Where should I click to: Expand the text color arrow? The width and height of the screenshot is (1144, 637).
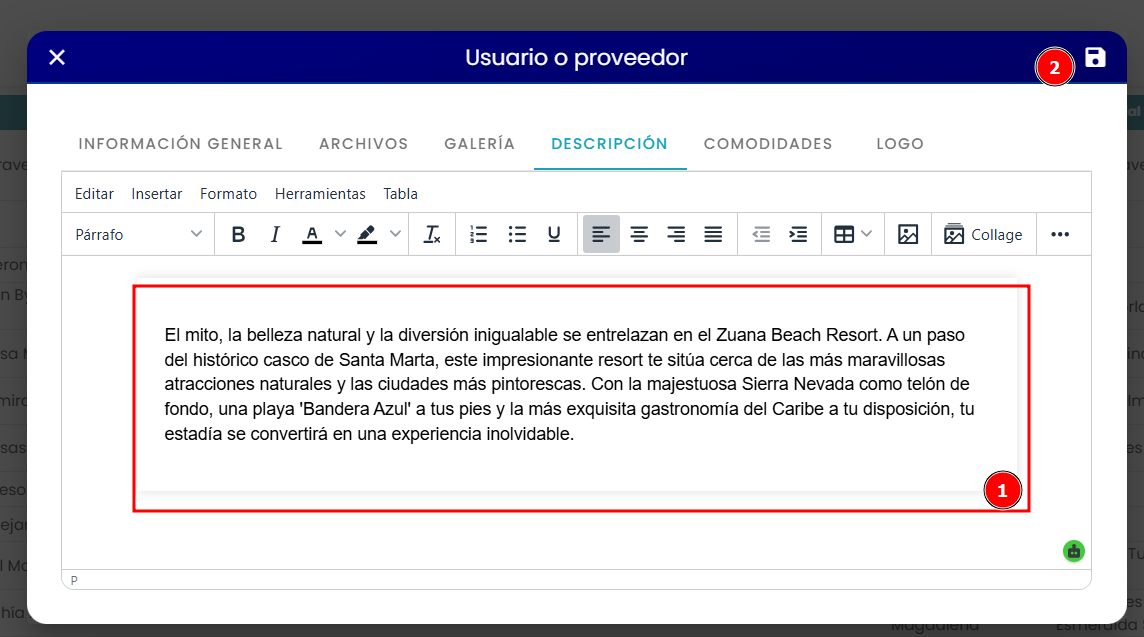coord(340,234)
